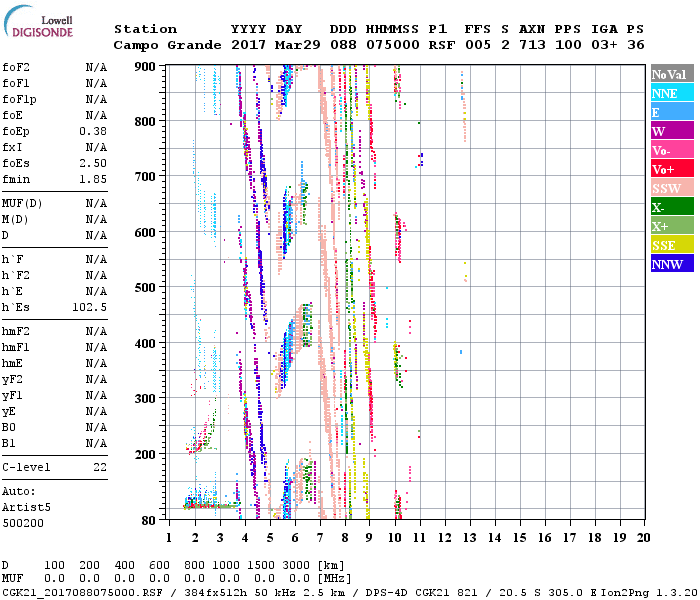Click the station name 'Campo Grande'
Viewport: 700px width, 600px height.
(167, 45)
